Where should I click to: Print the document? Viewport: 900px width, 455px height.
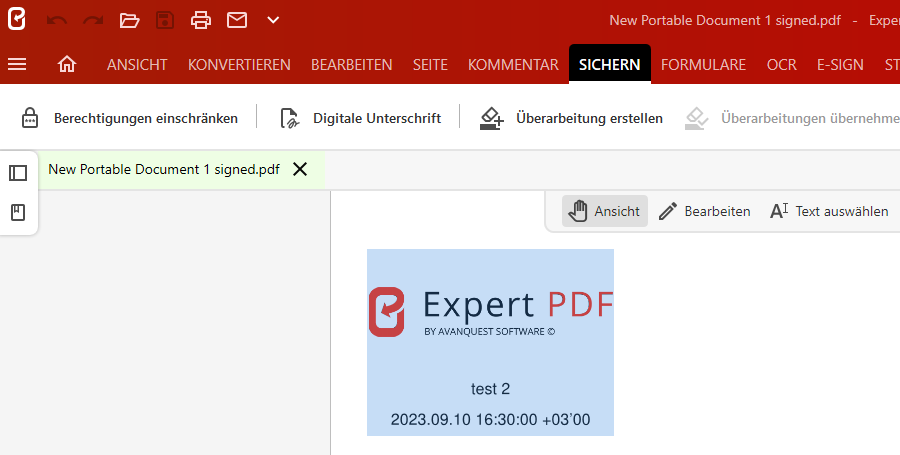pos(201,20)
